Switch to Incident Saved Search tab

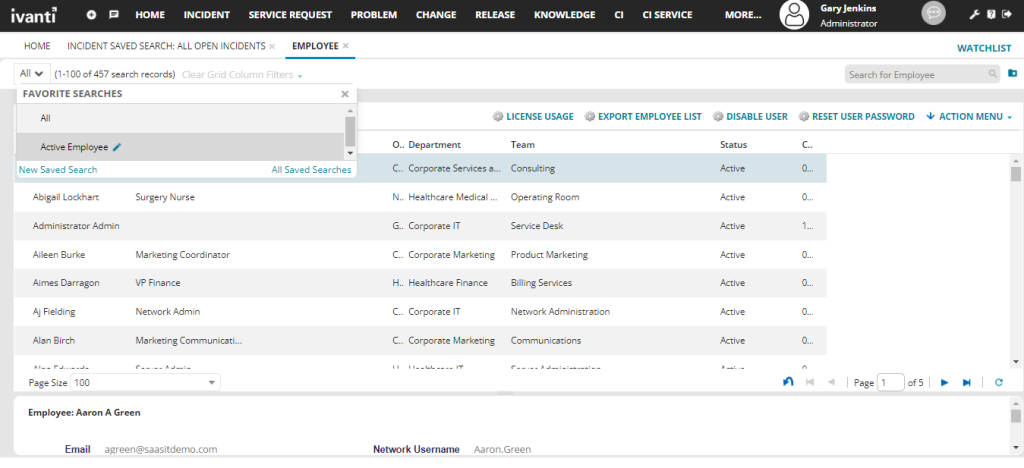tap(166, 46)
